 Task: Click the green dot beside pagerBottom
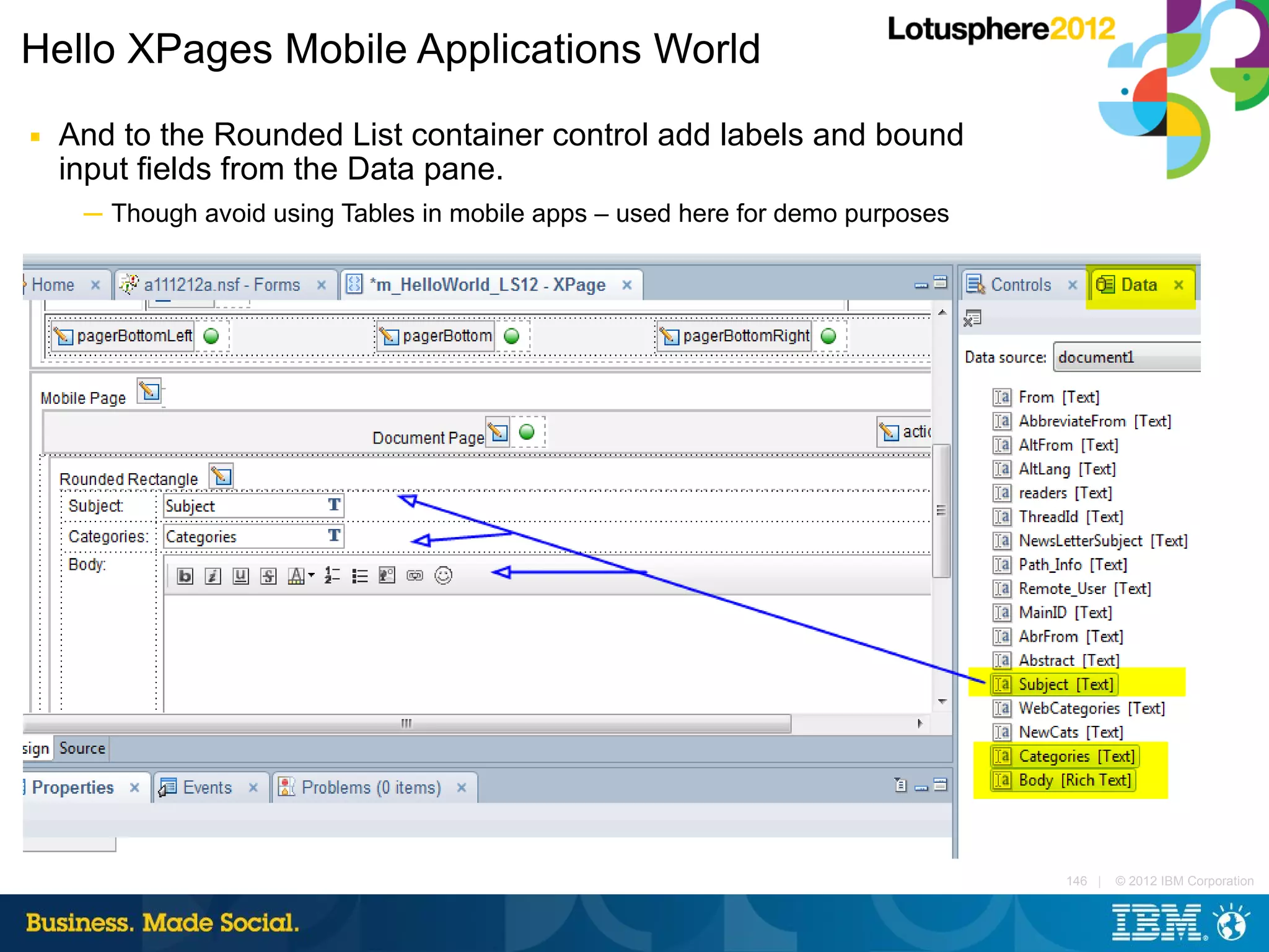[x=512, y=336]
